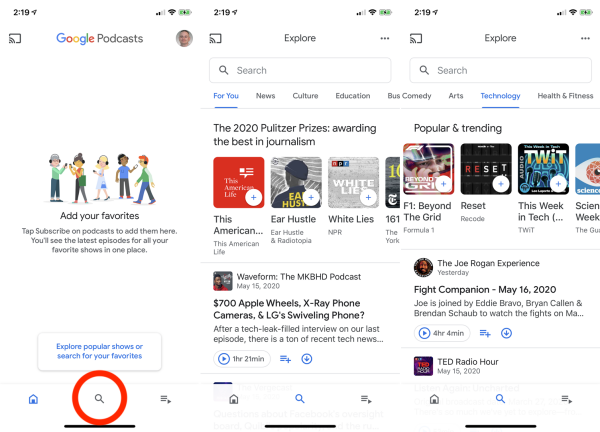Download the Fight Companion episode
This screenshot has width=600, height=432.
(507, 333)
